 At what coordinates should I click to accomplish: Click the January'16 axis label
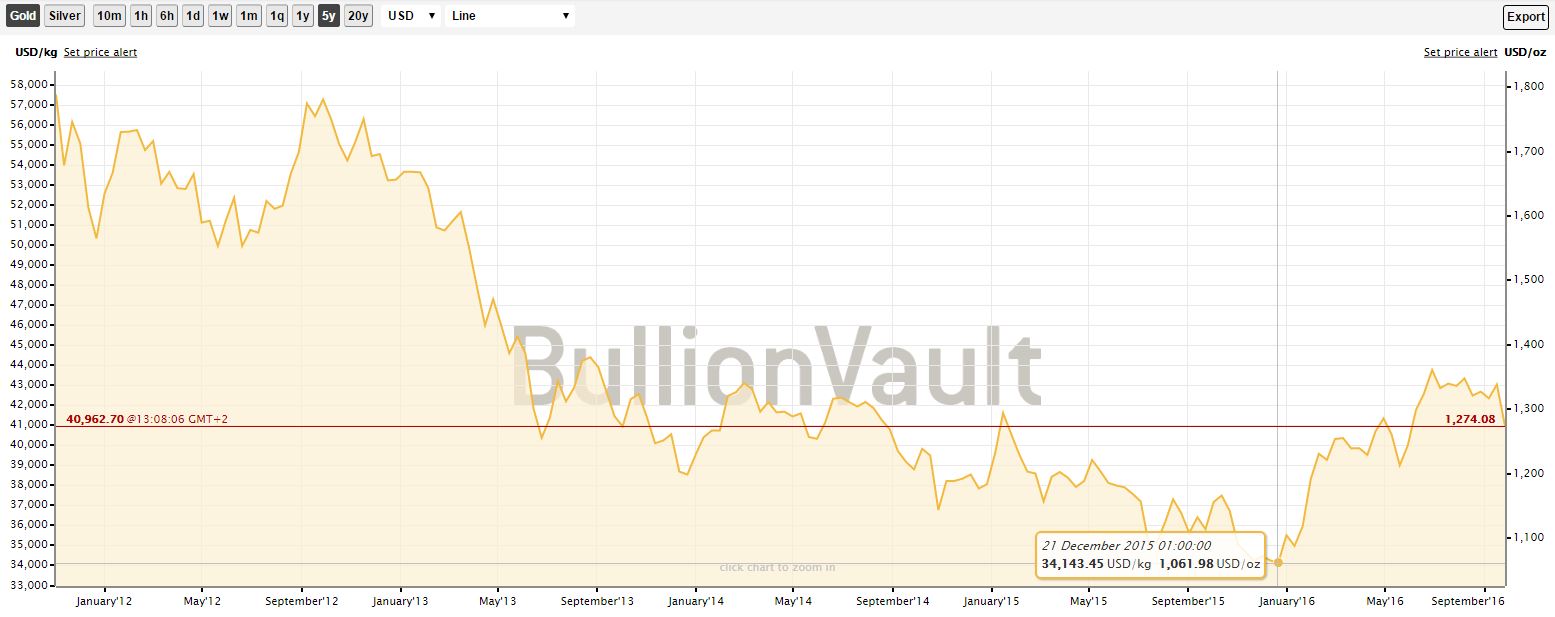(x=1286, y=601)
